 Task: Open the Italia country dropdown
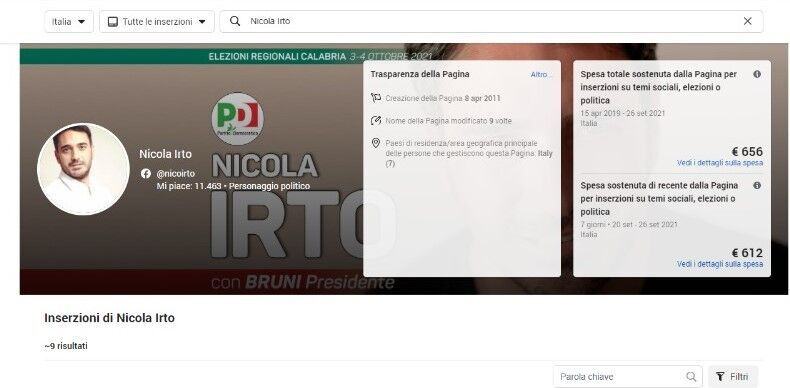(x=69, y=22)
